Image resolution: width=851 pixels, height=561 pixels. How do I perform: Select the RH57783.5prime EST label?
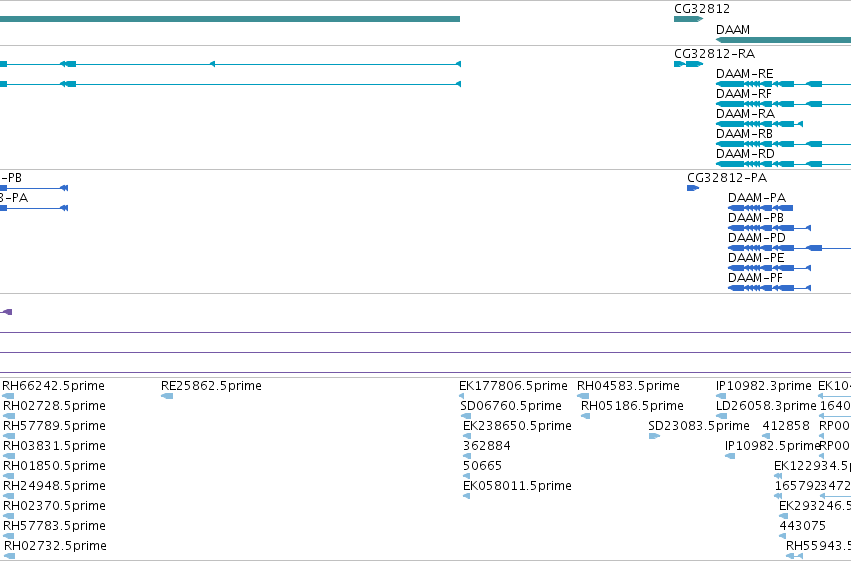(x=54, y=526)
